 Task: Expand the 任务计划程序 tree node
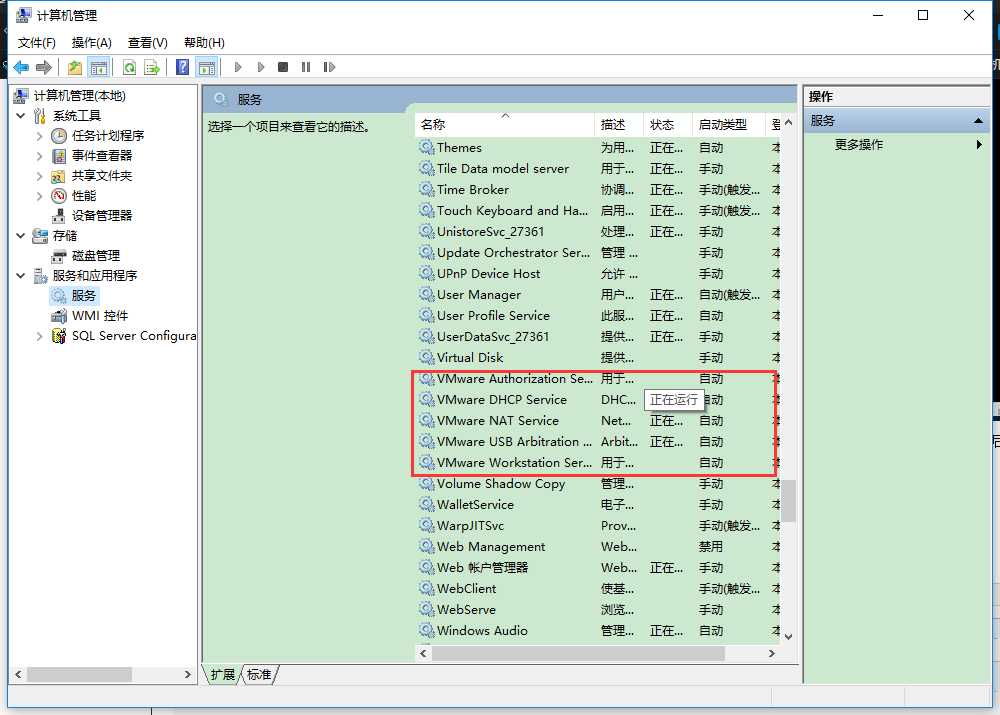pos(40,136)
